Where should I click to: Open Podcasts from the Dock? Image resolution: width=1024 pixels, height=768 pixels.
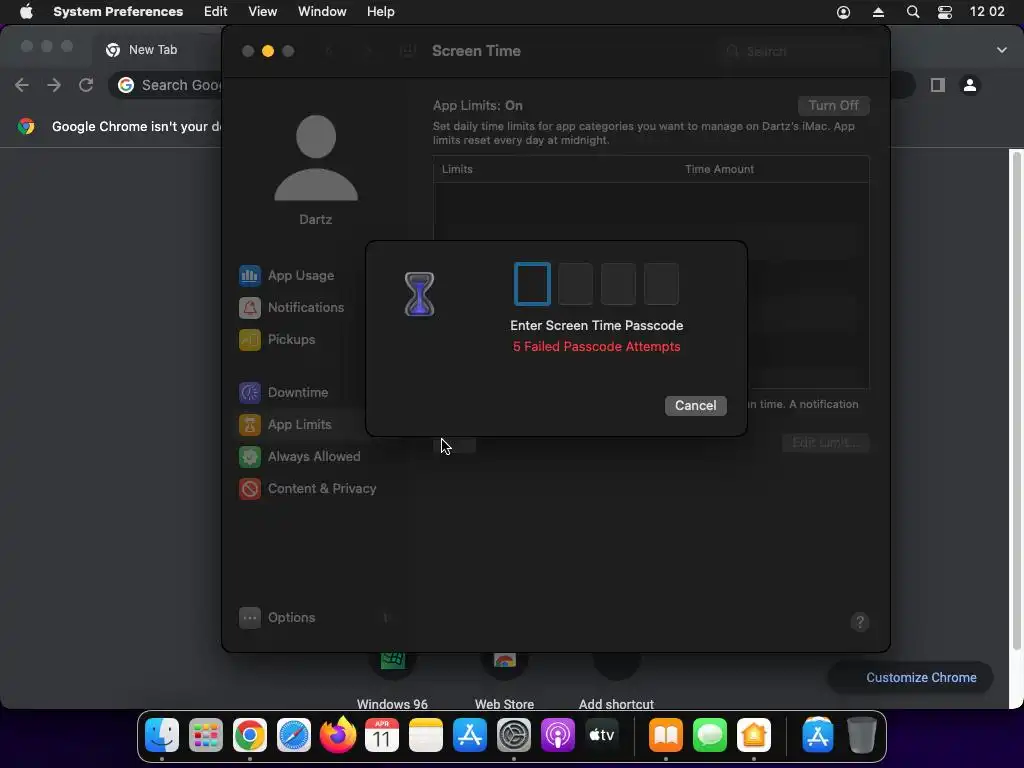click(558, 735)
